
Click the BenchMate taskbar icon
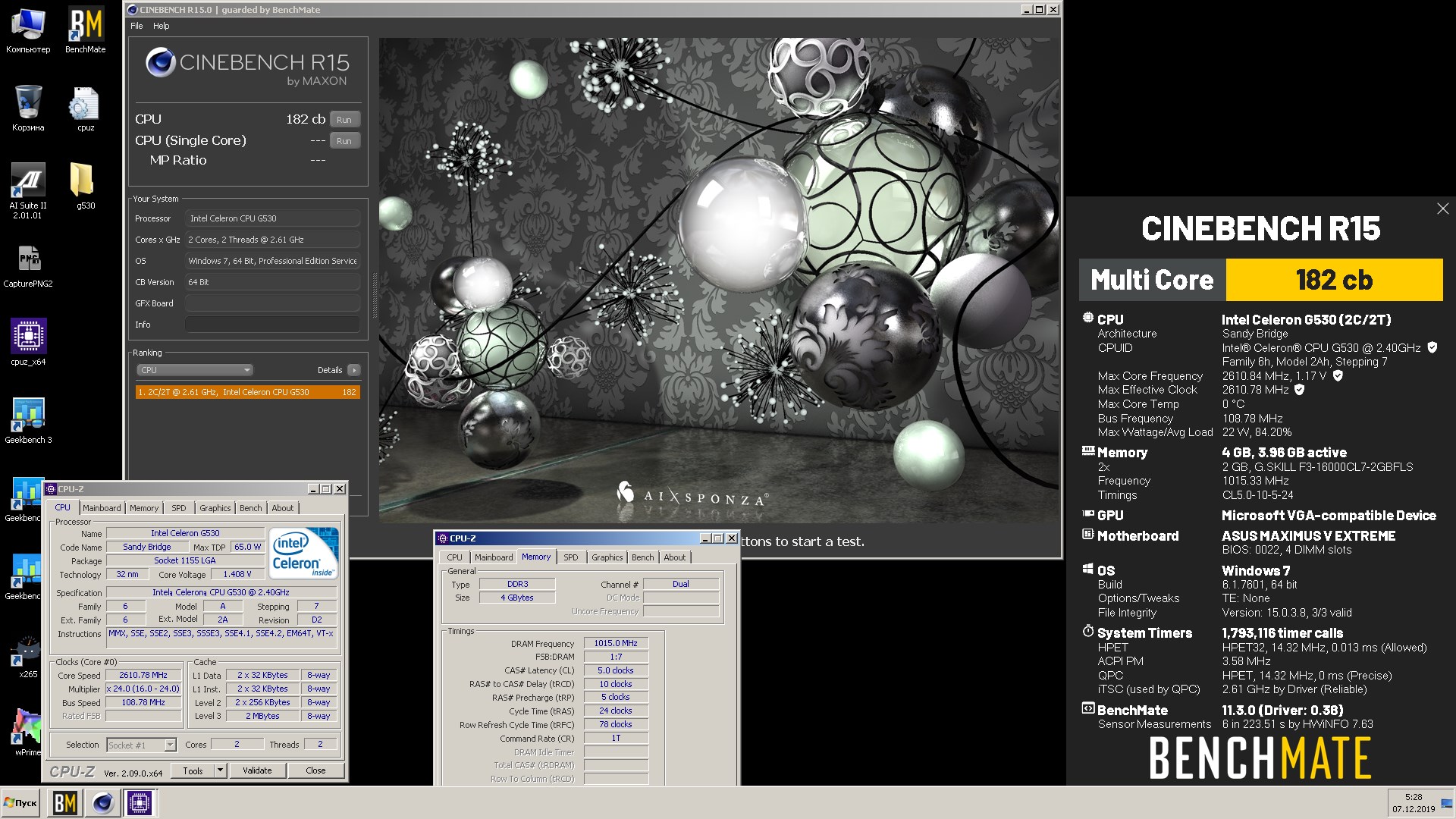[x=64, y=802]
